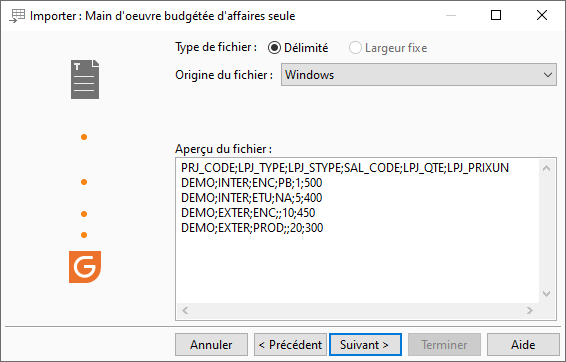Click the import wizard title bar icon

[x=17, y=16]
